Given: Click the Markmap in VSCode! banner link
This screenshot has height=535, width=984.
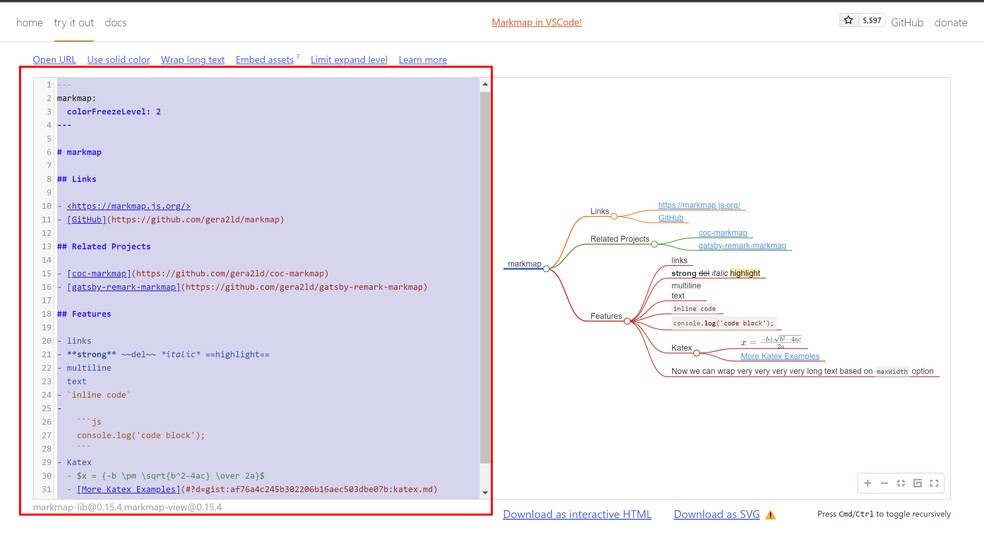Looking at the screenshot, I should point(537,22).
